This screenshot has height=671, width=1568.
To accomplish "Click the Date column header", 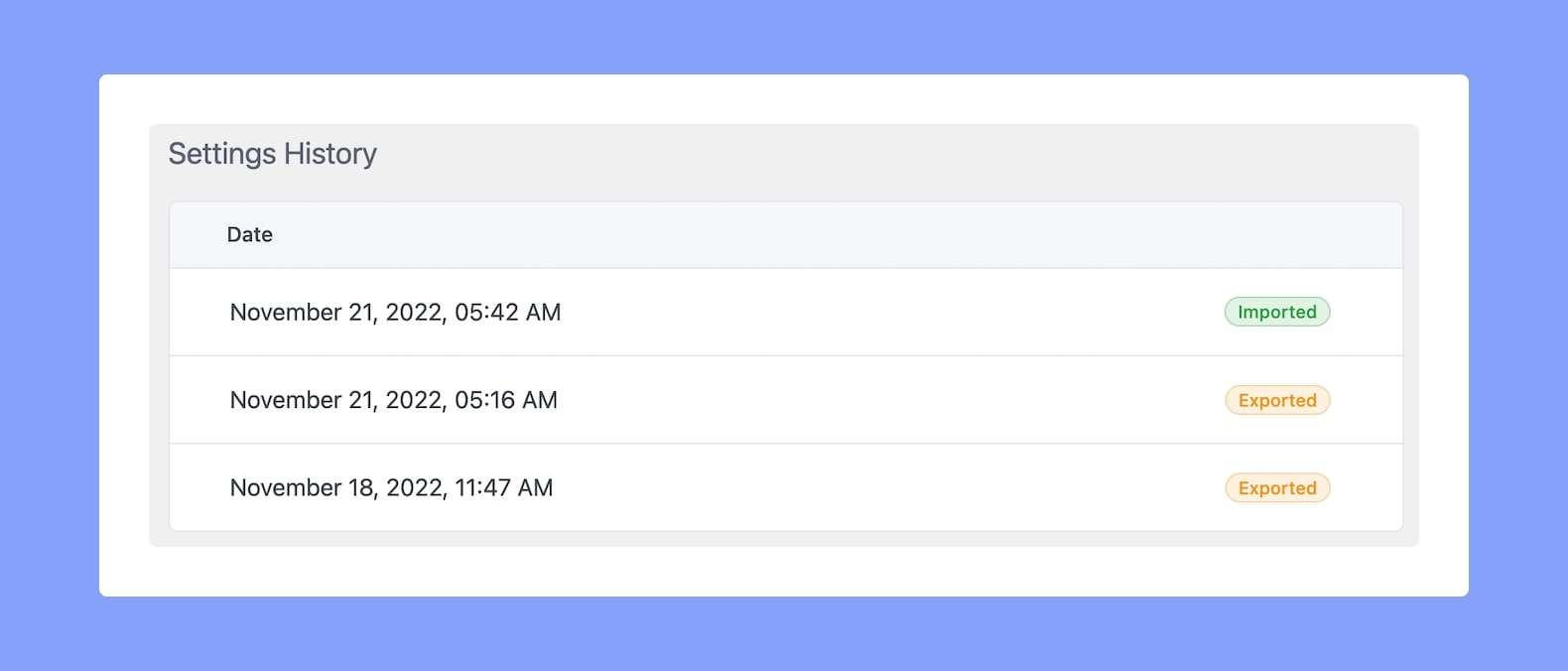I will pyautogui.click(x=249, y=234).
